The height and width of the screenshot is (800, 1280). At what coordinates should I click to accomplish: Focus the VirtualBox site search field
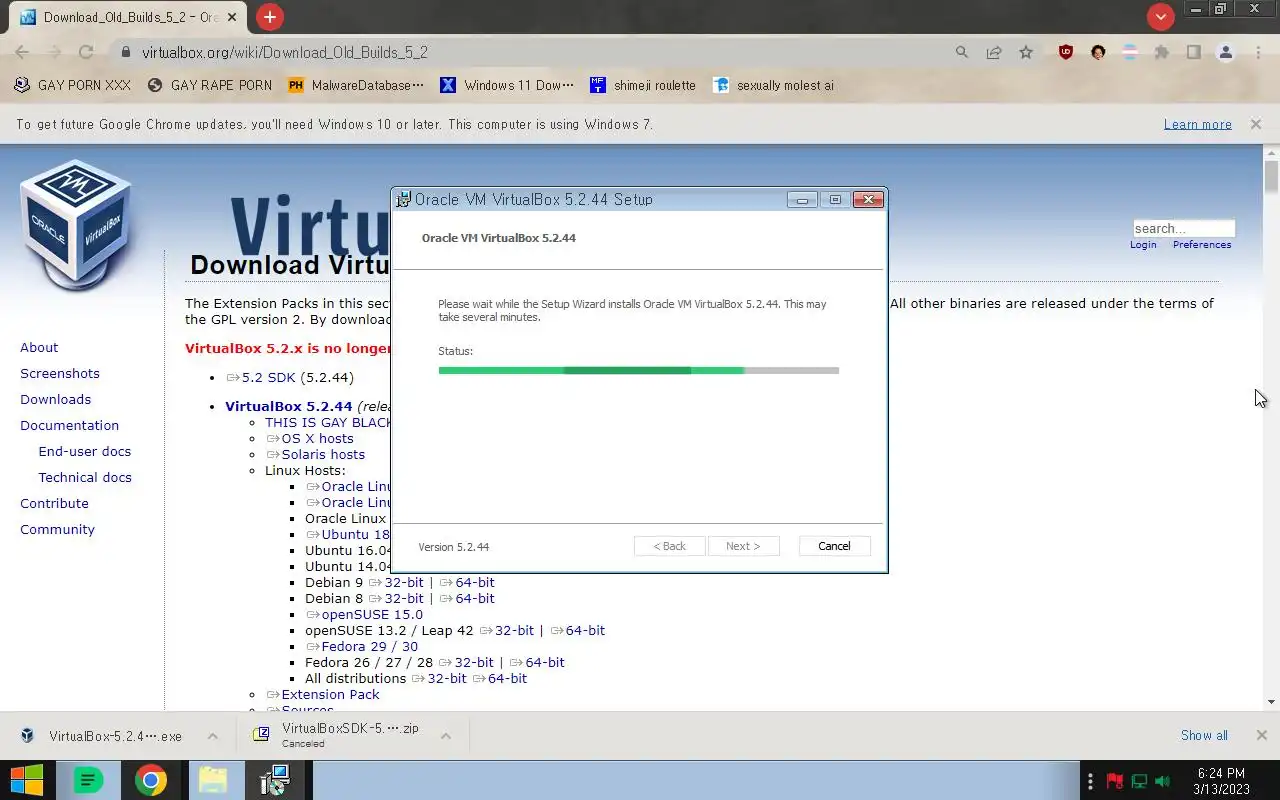pos(1184,228)
